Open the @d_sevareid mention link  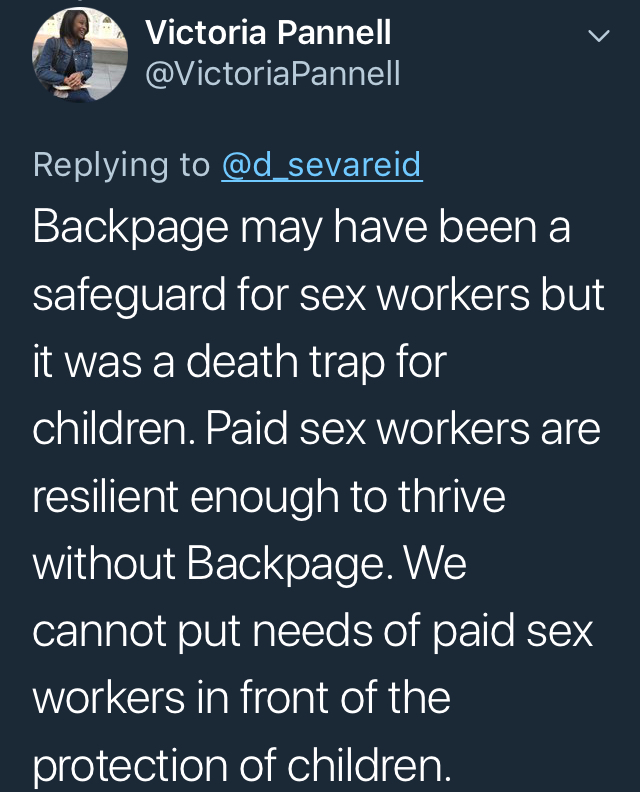pos(322,165)
